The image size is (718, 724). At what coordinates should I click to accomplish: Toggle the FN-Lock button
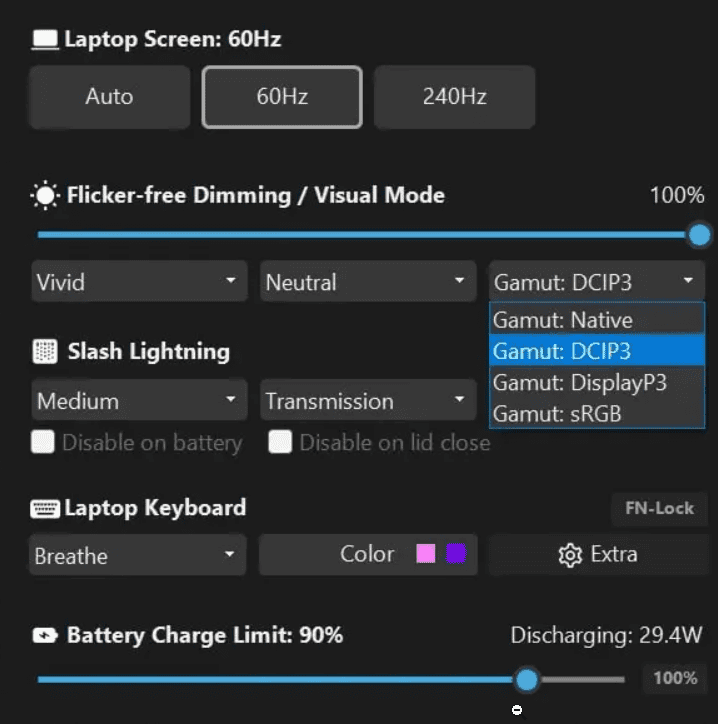659,508
